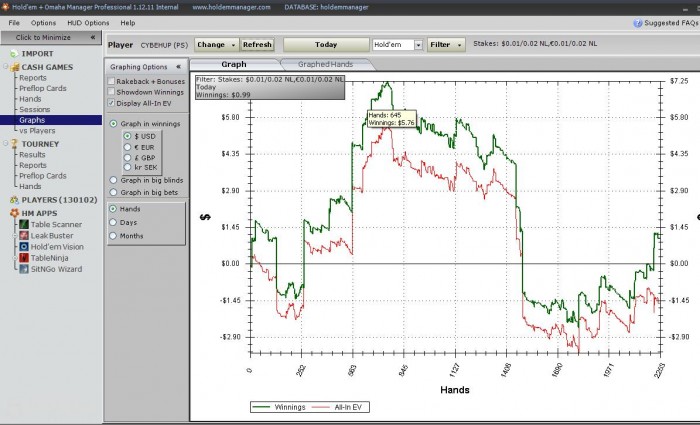This screenshot has width=700, height=425.
Task: Click the Players people icon
Action: (15, 200)
